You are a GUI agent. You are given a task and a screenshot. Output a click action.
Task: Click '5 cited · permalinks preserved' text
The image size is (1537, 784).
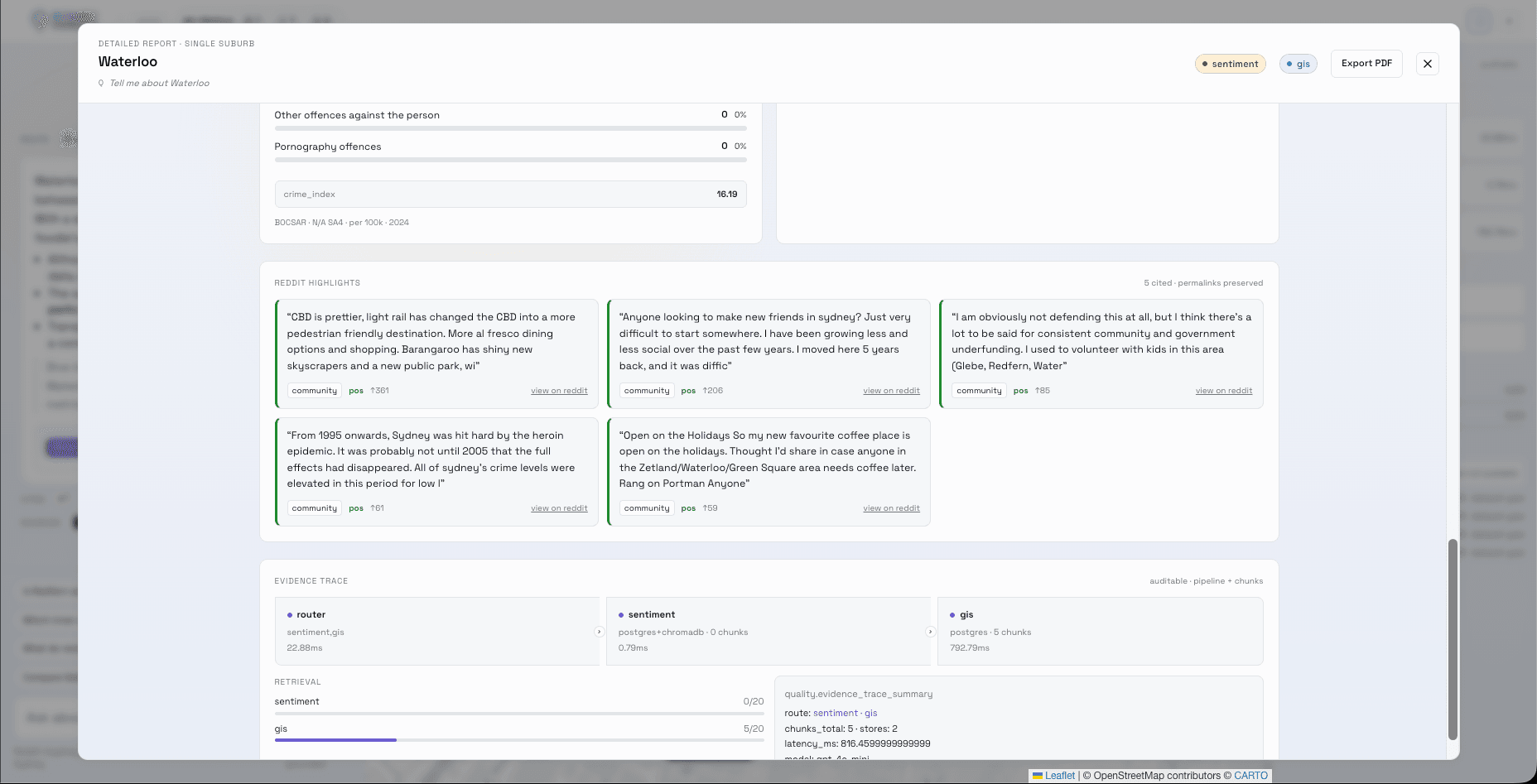point(1203,283)
